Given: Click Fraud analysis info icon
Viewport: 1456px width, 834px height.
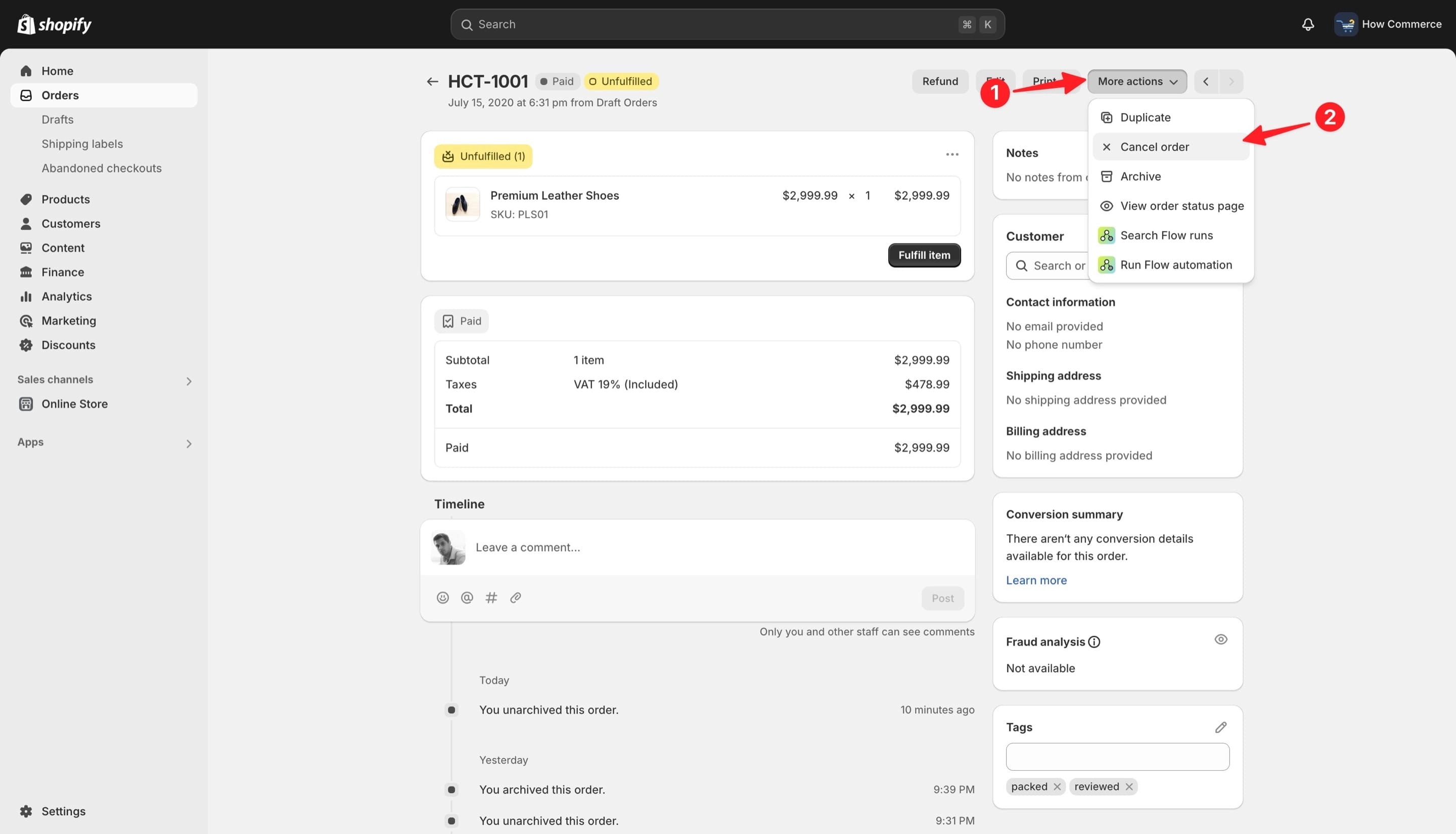Looking at the screenshot, I should (x=1094, y=641).
